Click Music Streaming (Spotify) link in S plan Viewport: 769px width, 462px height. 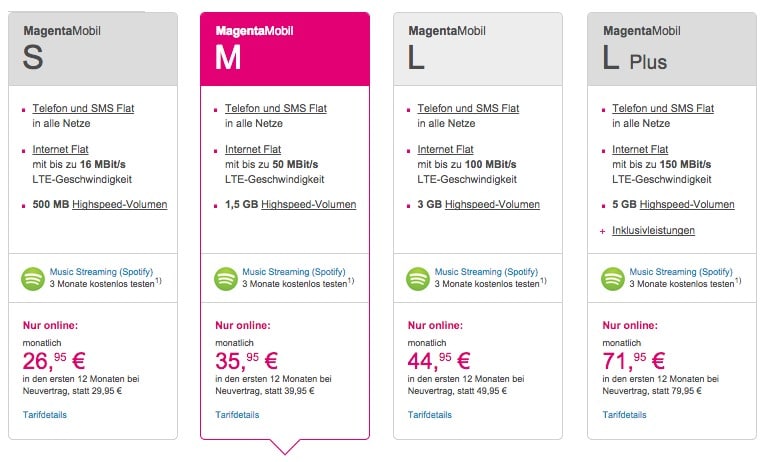tap(101, 272)
